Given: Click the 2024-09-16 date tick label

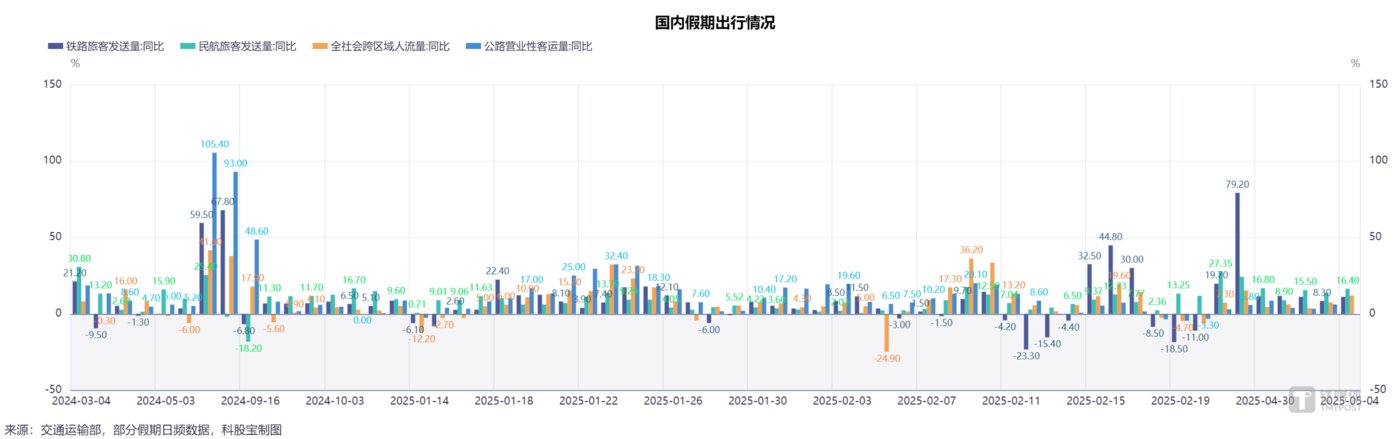Looking at the screenshot, I should [x=249, y=400].
